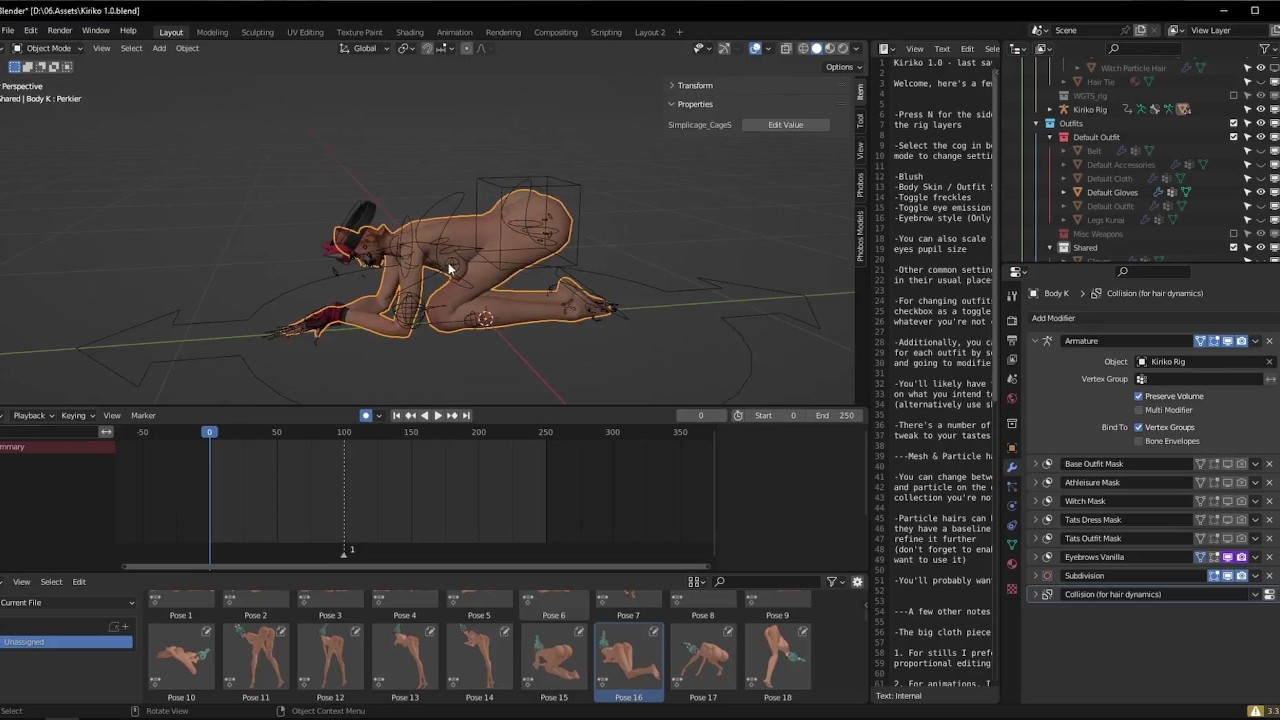Viewport: 1280px width, 720px height.
Task: Switch to the Sculpting workspace tab
Action: pyautogui.click(x=257, y=32)
